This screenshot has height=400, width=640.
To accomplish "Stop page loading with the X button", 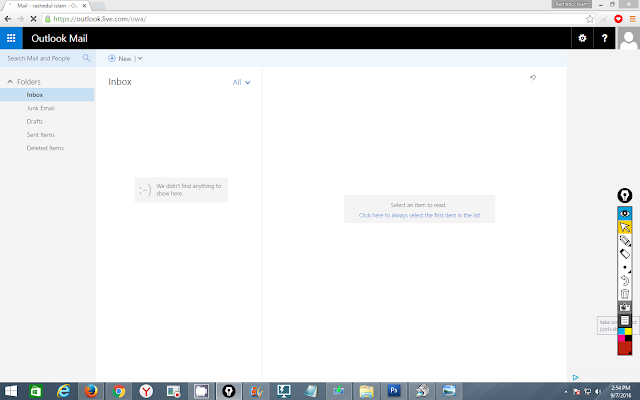I will 33,19.
